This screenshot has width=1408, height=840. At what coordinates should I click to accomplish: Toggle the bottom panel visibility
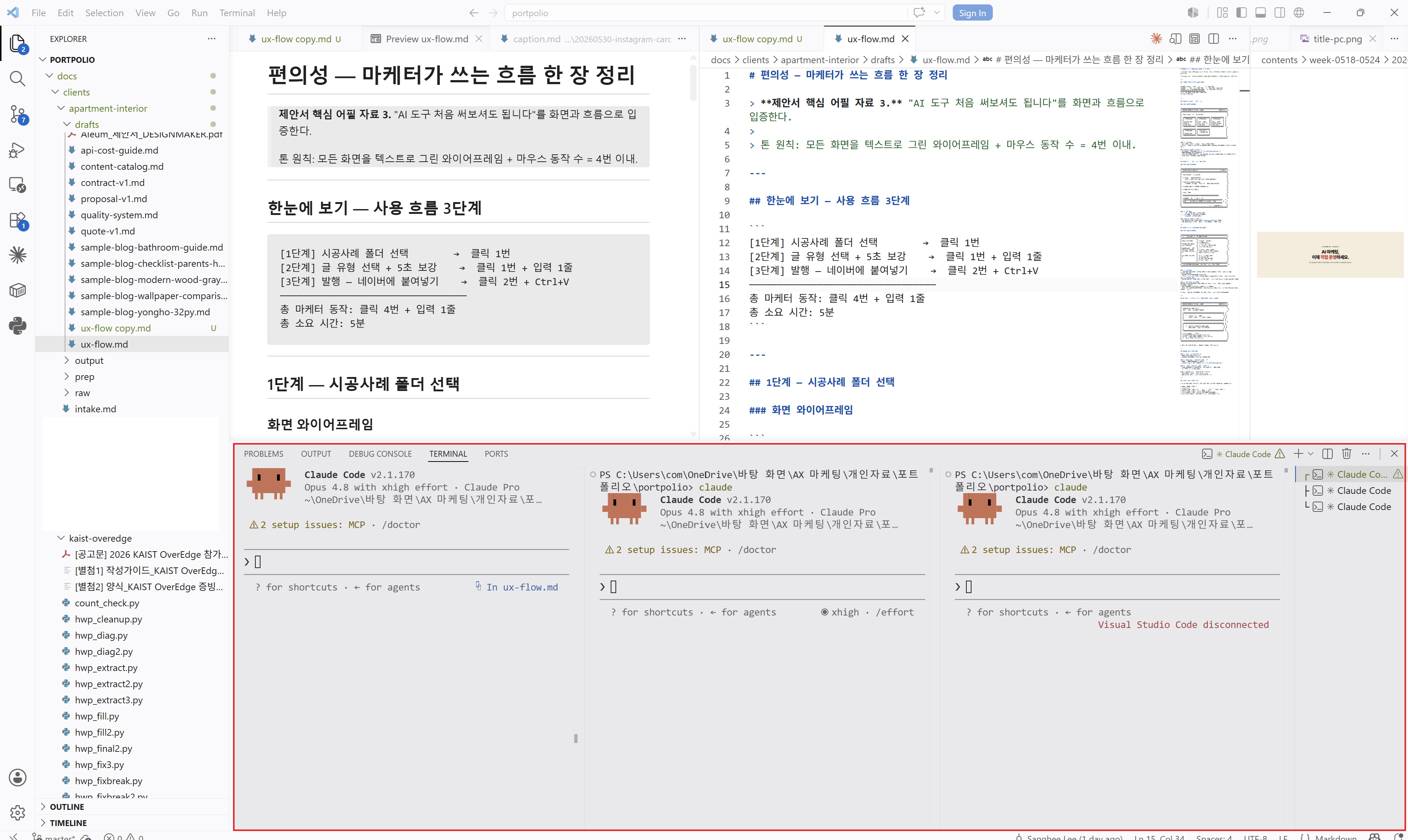pyautogui.click(x=1261, y=12)
